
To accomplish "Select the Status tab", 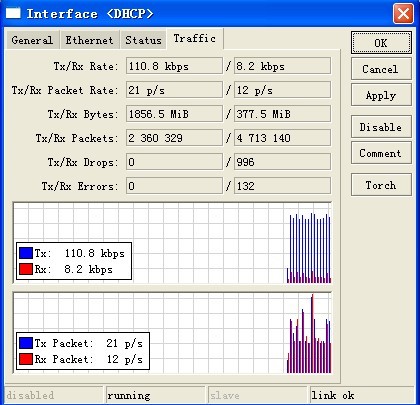I will 143,40.
